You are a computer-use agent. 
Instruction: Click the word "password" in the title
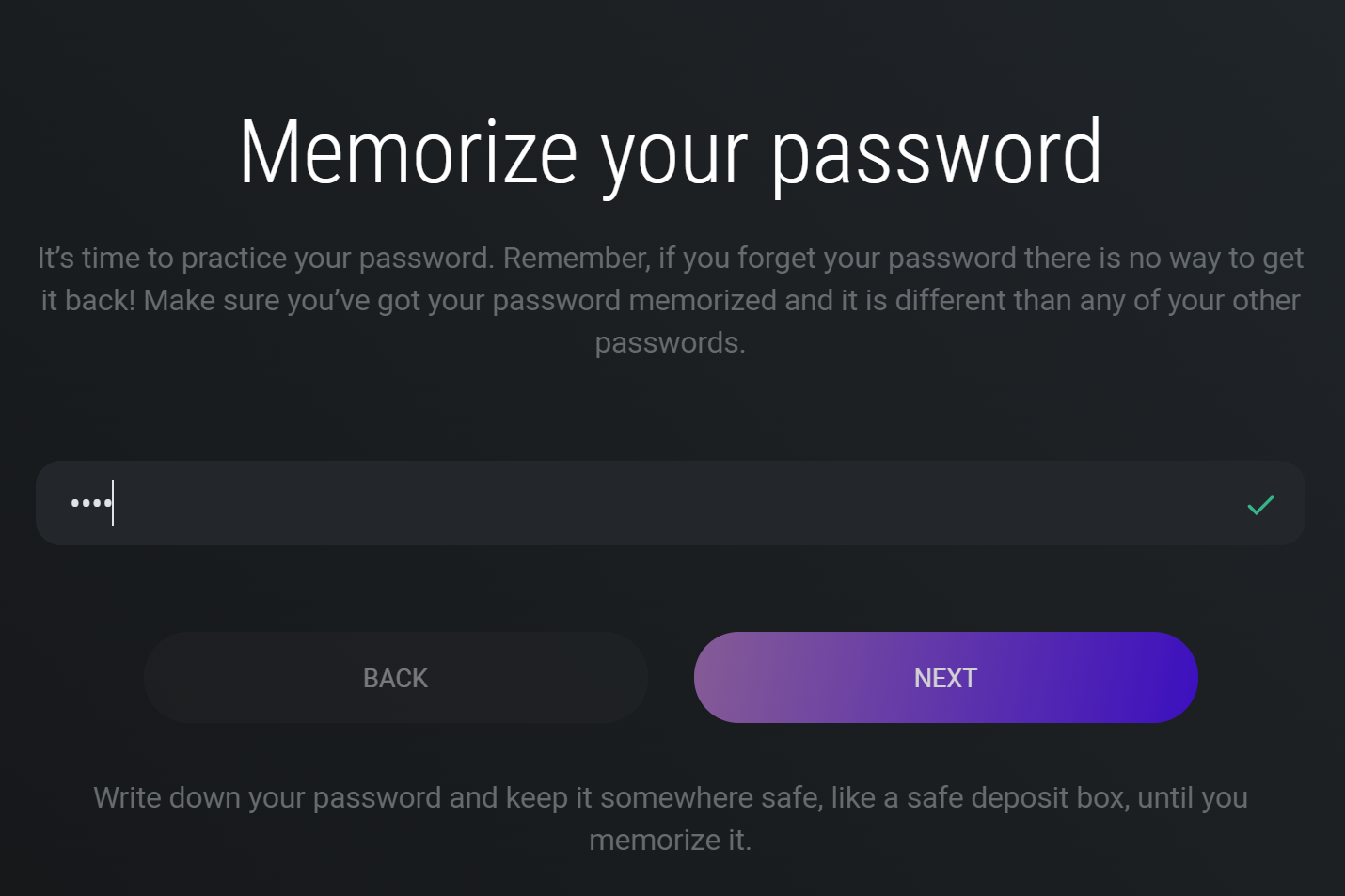pyautogui.click(x=936, y=154)
